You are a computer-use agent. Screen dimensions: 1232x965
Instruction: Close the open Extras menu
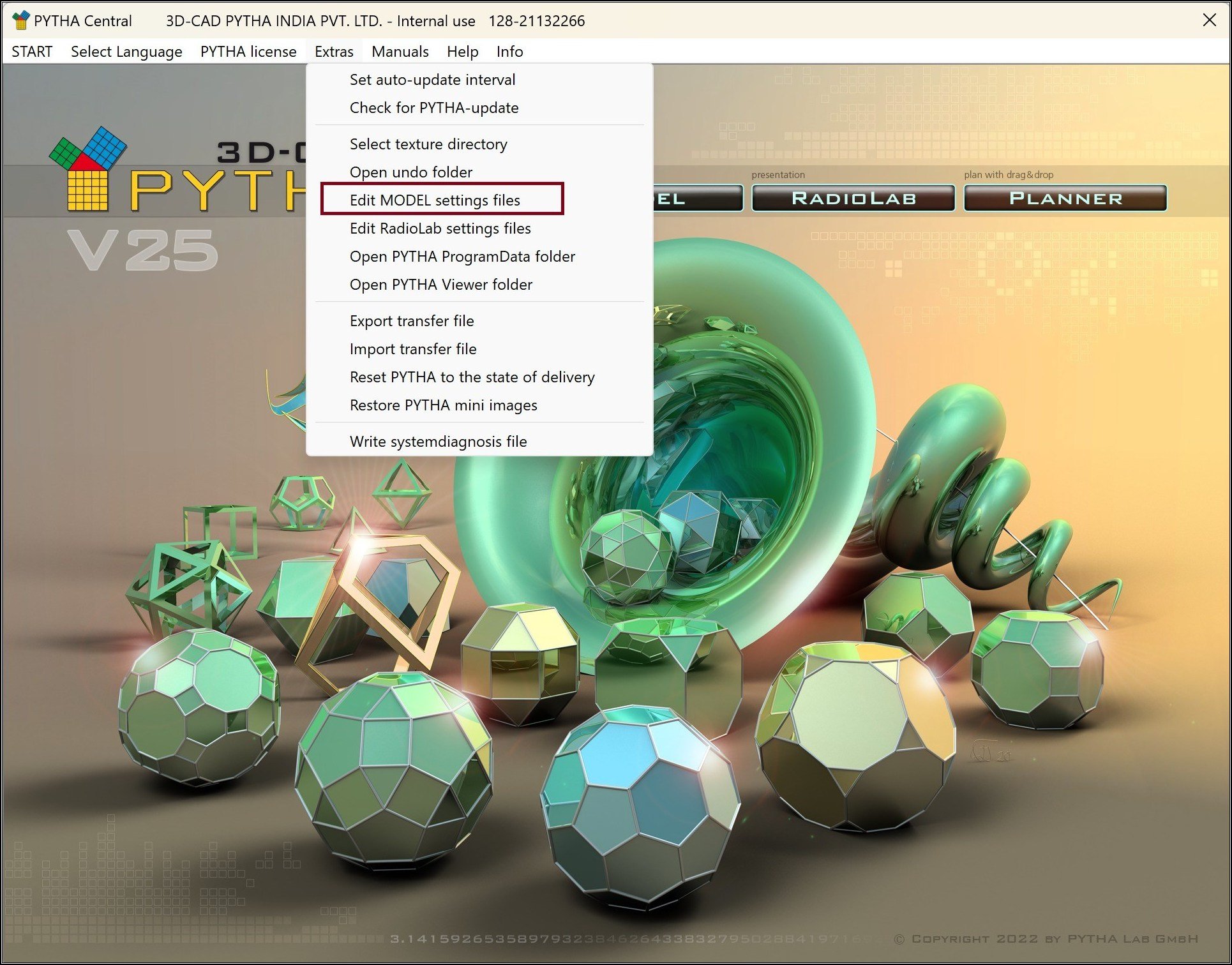pos(334,52)
